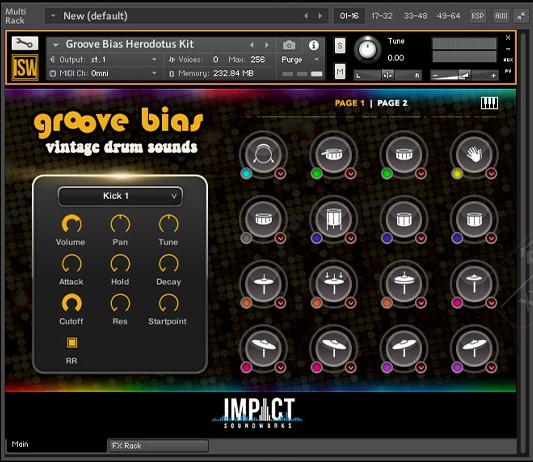Mute the instrument with M button
Image resolution: width=533 pixels, height=462 pixels.
click(x=340, y=71)
